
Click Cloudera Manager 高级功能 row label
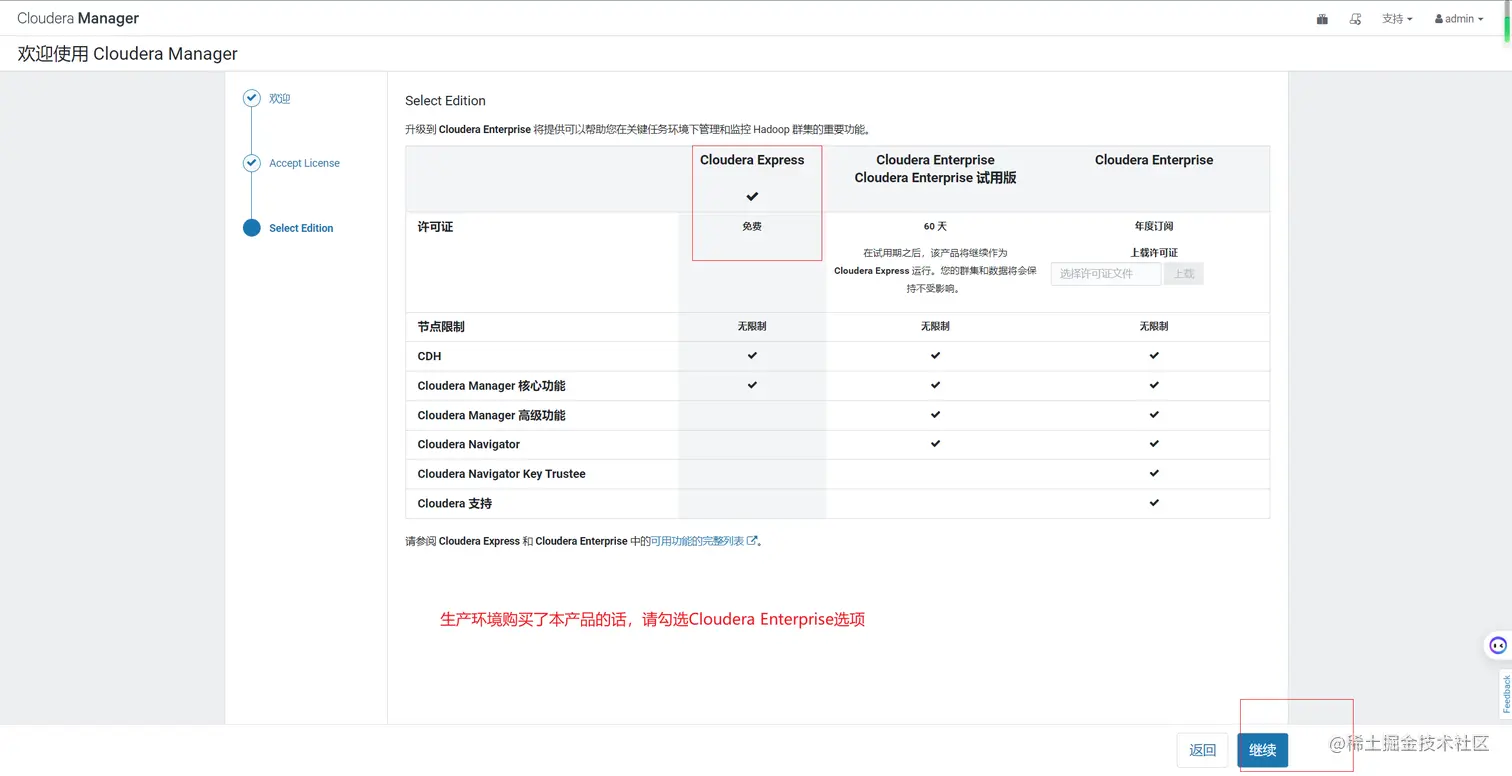tap(491, 415)
